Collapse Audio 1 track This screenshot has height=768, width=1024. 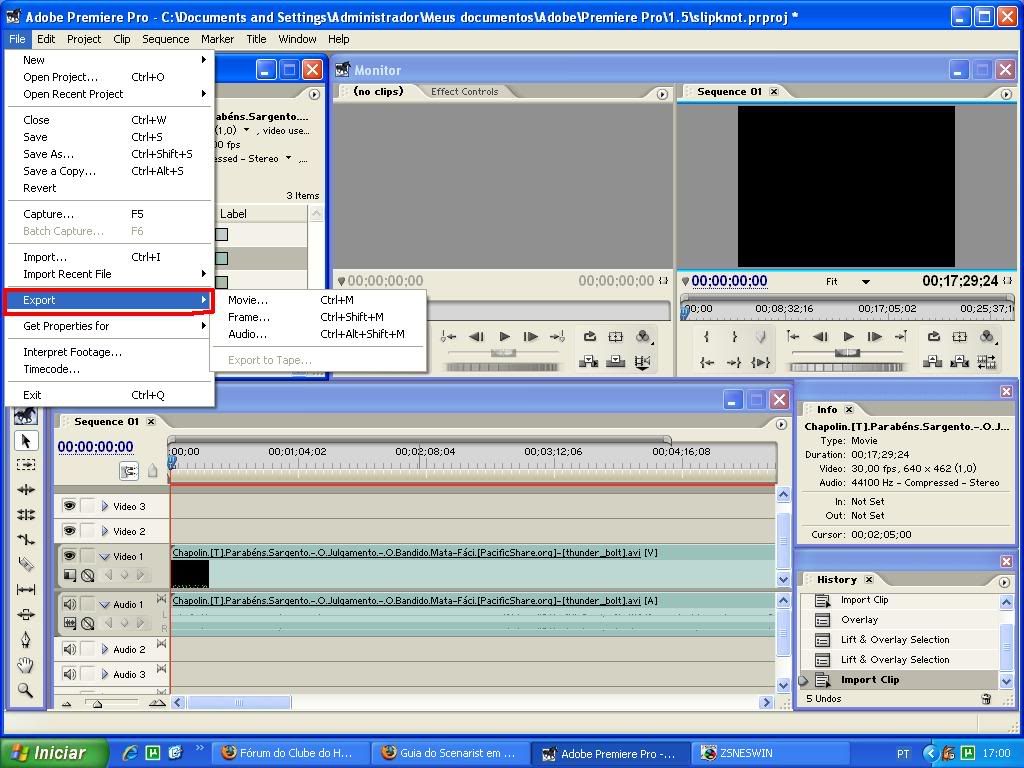tap(104, 605)
